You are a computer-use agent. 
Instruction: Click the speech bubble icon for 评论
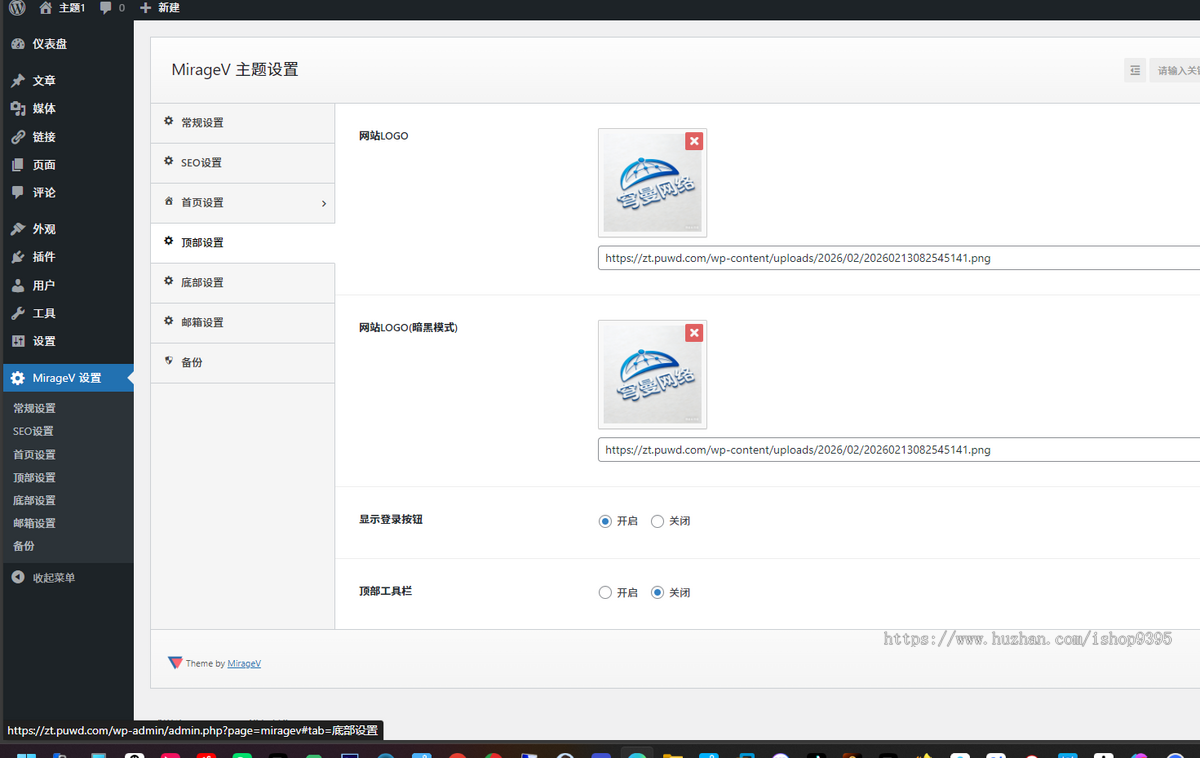click(x=18, y=193)
